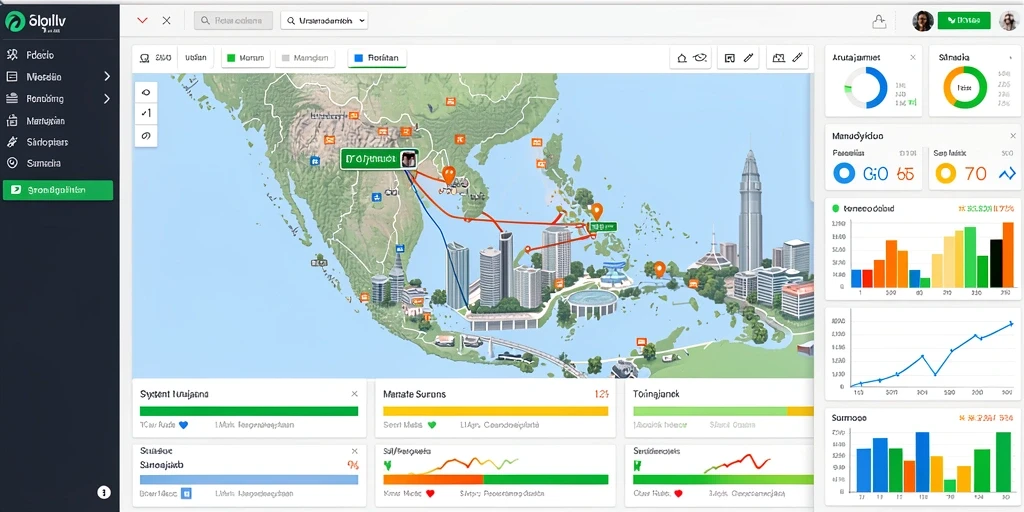Click the green callout label on the map
Image resolution: width=1024 pixels, height=512 pixels.
[x=379, y=159]
